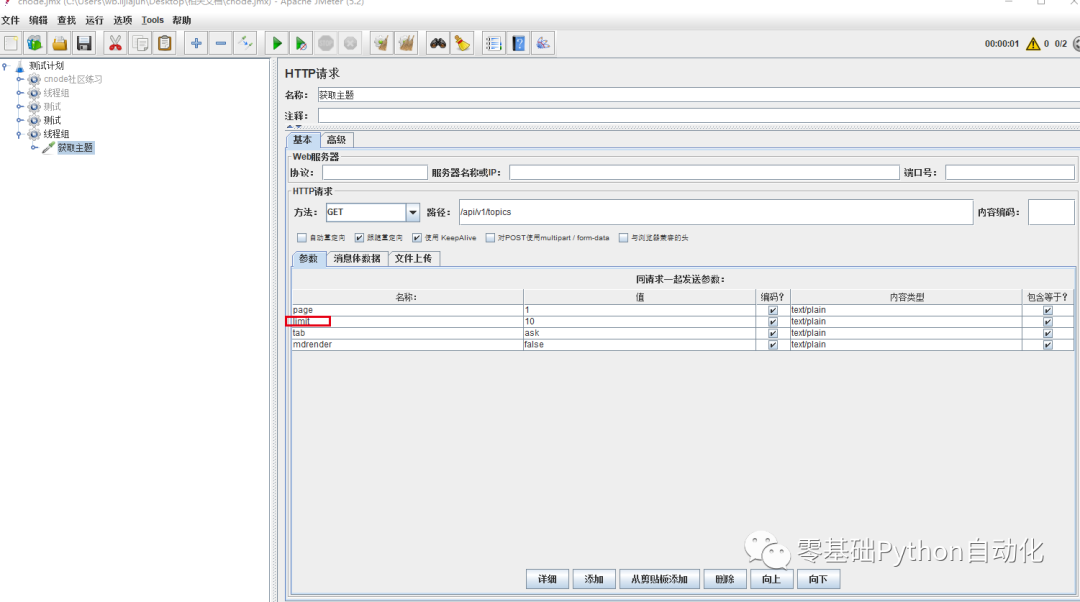Switch to the 文件上传 tab
1080x602 pixels.
coord(413,258)
